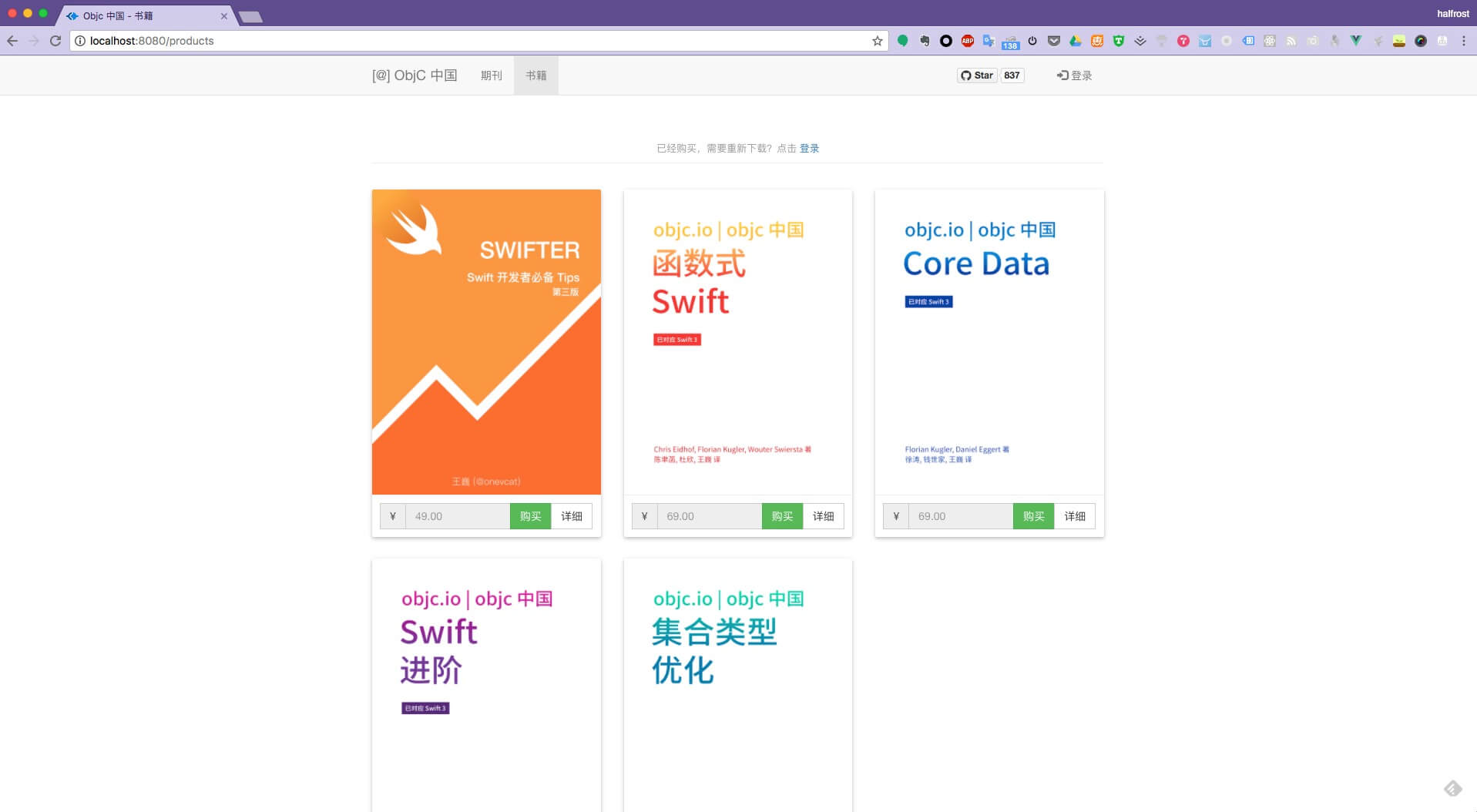Click the blue 登录 link below navbar
Viewport: 1477px width, 812px height.
[x=809, y=149]
